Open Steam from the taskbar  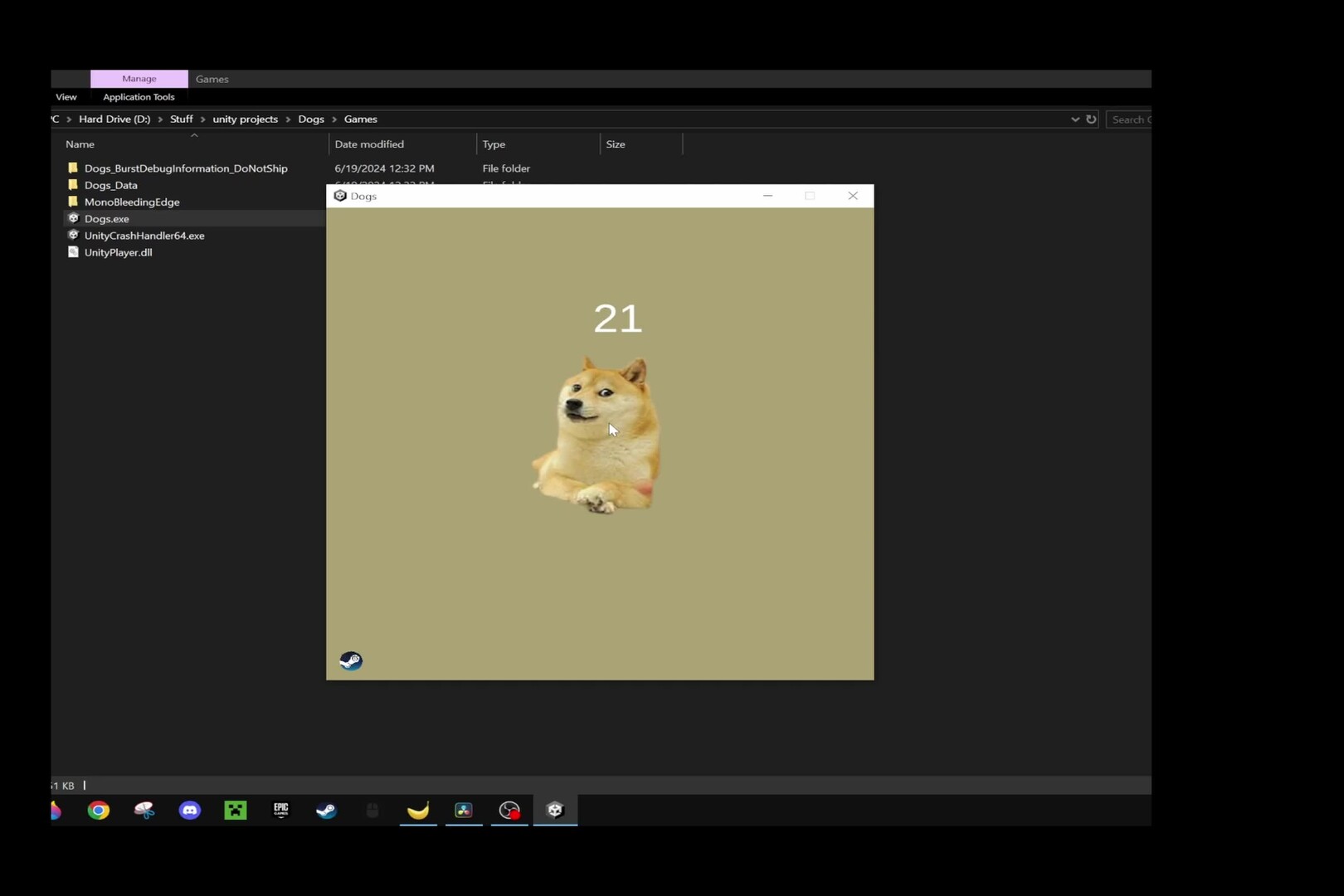[327, 811]
